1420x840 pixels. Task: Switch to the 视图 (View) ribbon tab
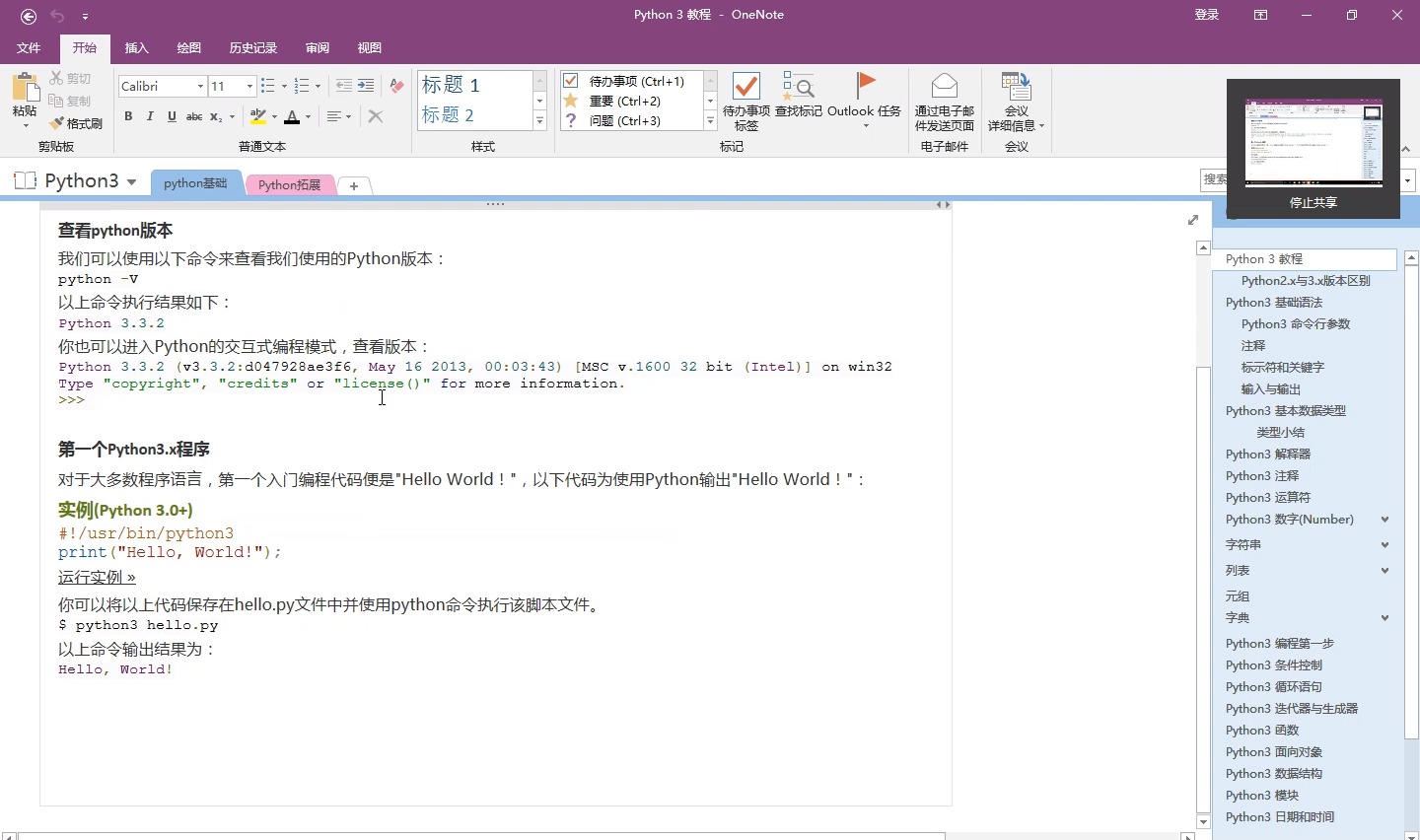pos(370,47)
